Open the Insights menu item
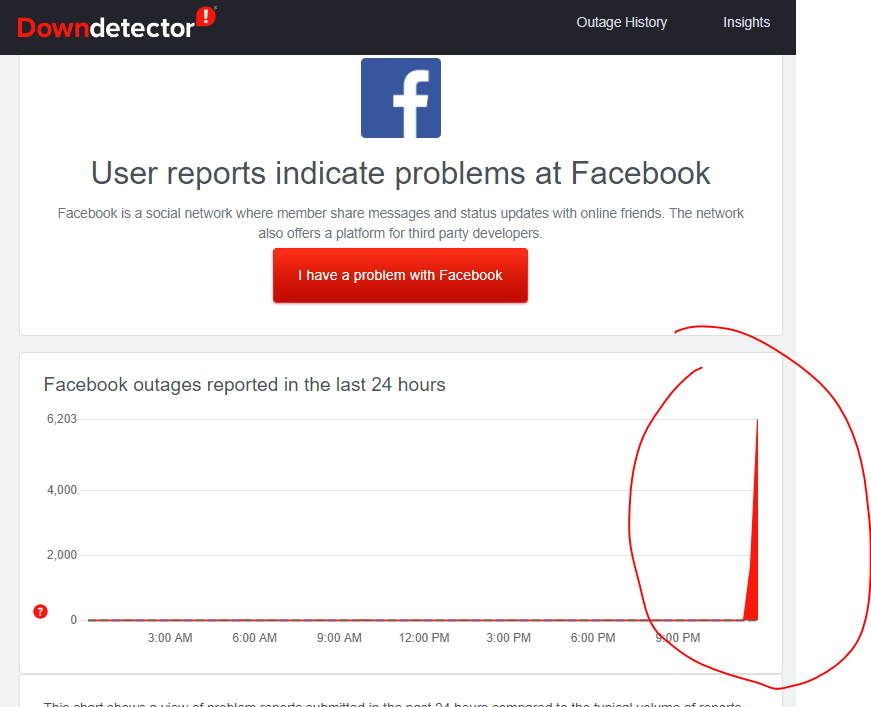 (746, 22)
